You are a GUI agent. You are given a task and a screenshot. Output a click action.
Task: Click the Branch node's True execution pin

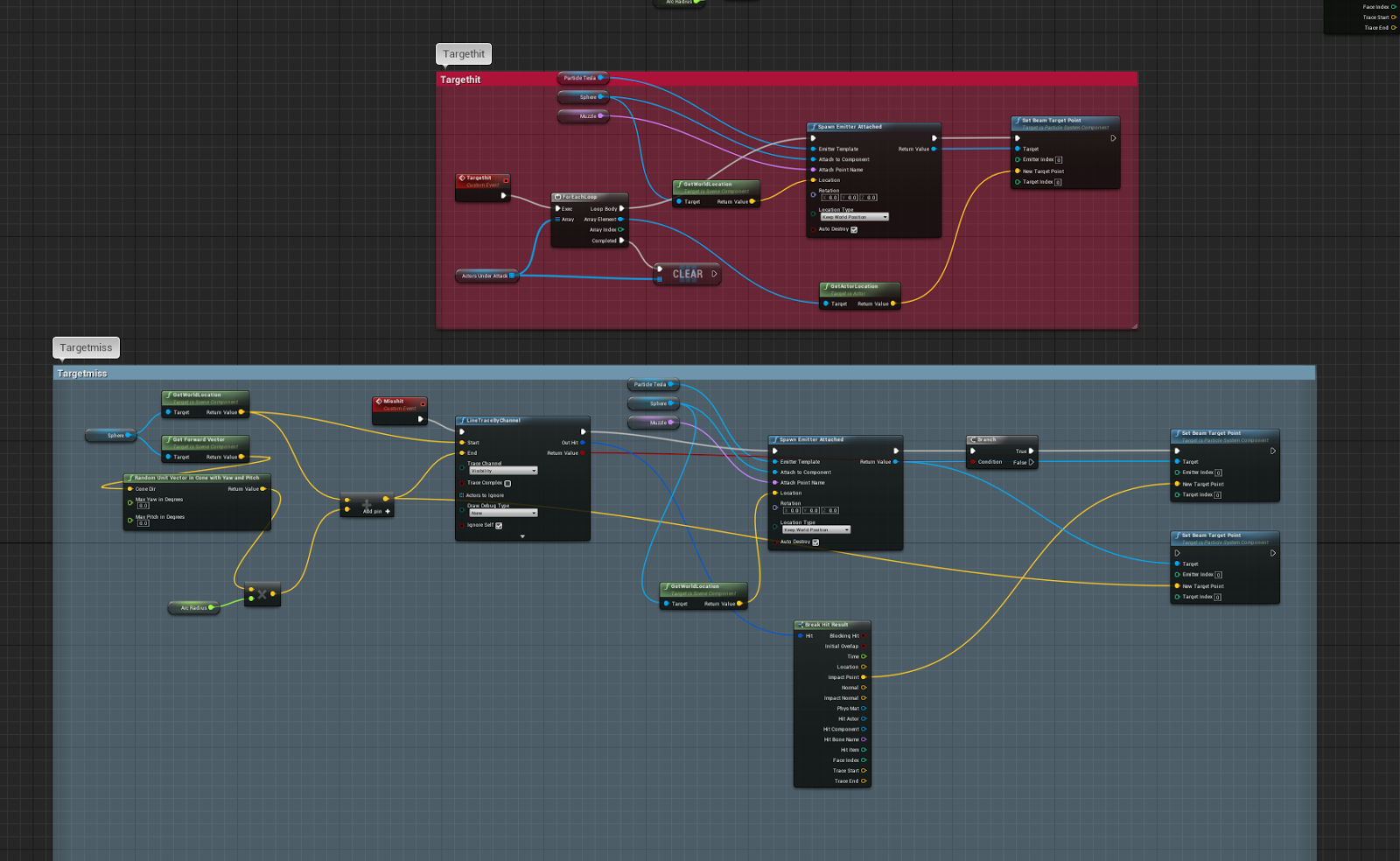(1031, 451)
